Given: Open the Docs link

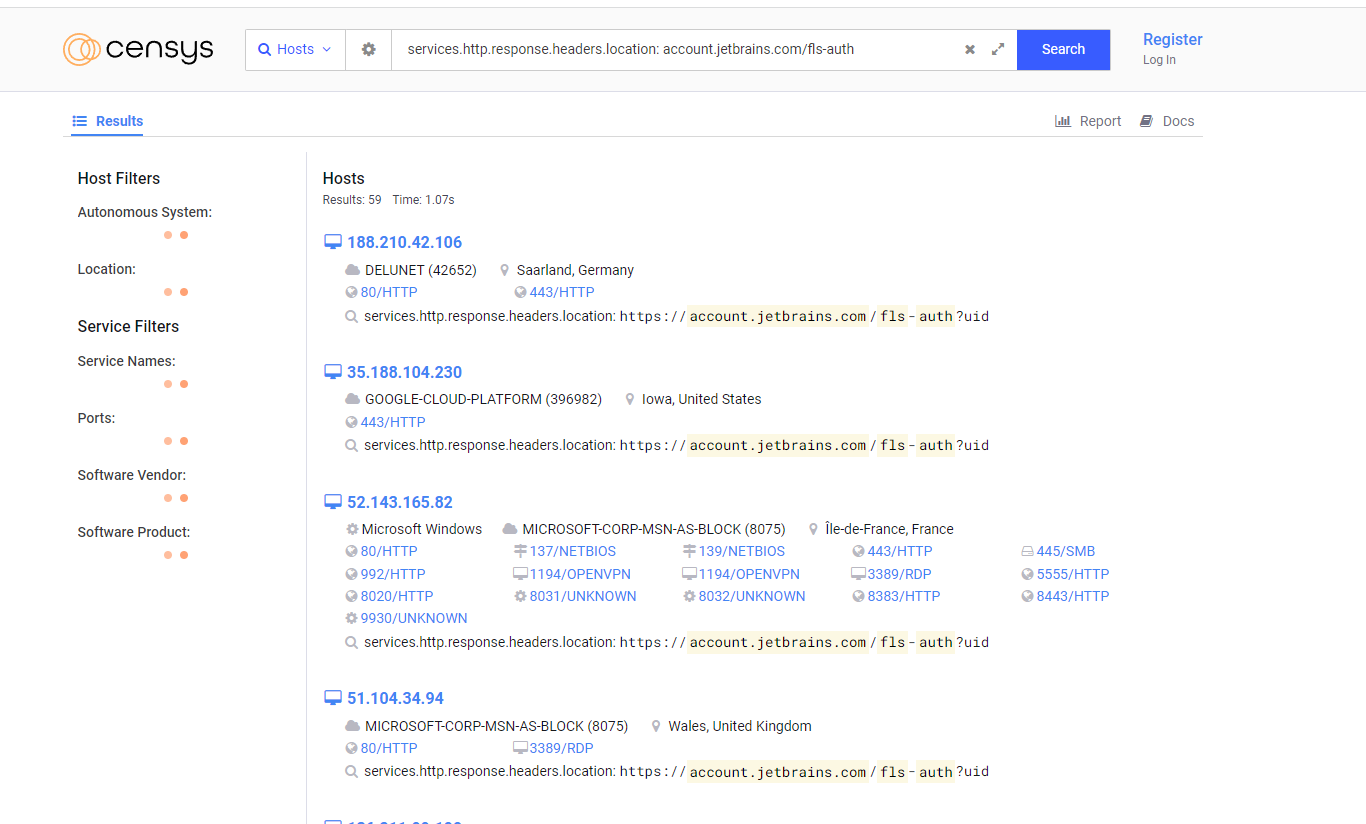Looking at the screenshot, I should pos(1167,121).
